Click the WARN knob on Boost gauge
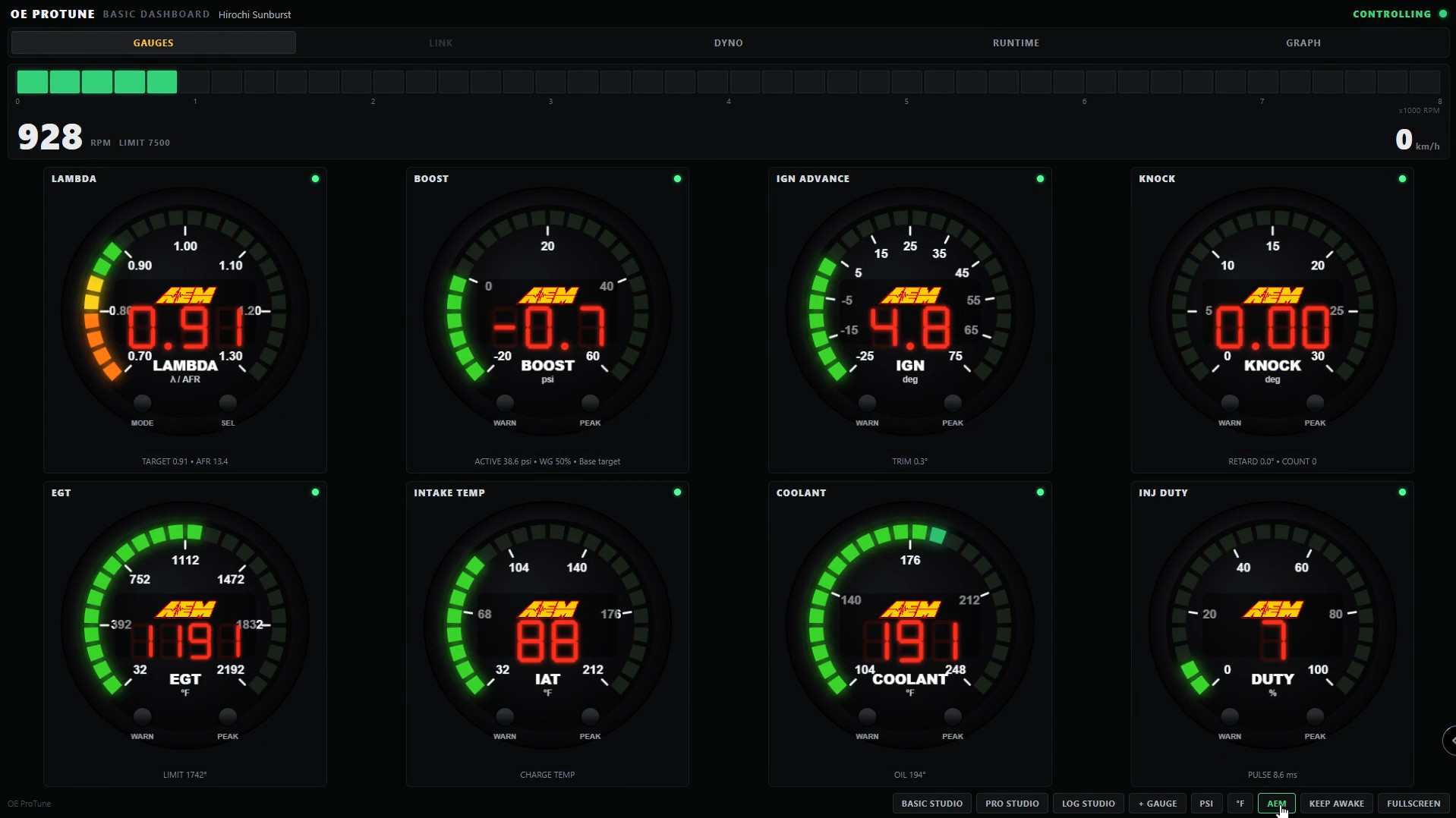This screenshot has height=818, width=1456. tap(505, 402)
